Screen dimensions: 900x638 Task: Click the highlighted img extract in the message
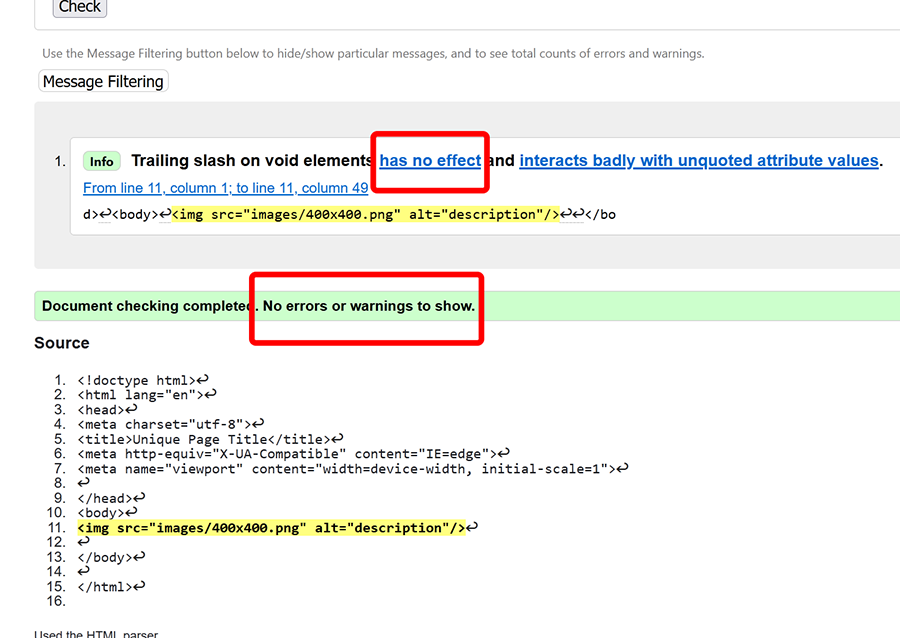click(366, 215)
